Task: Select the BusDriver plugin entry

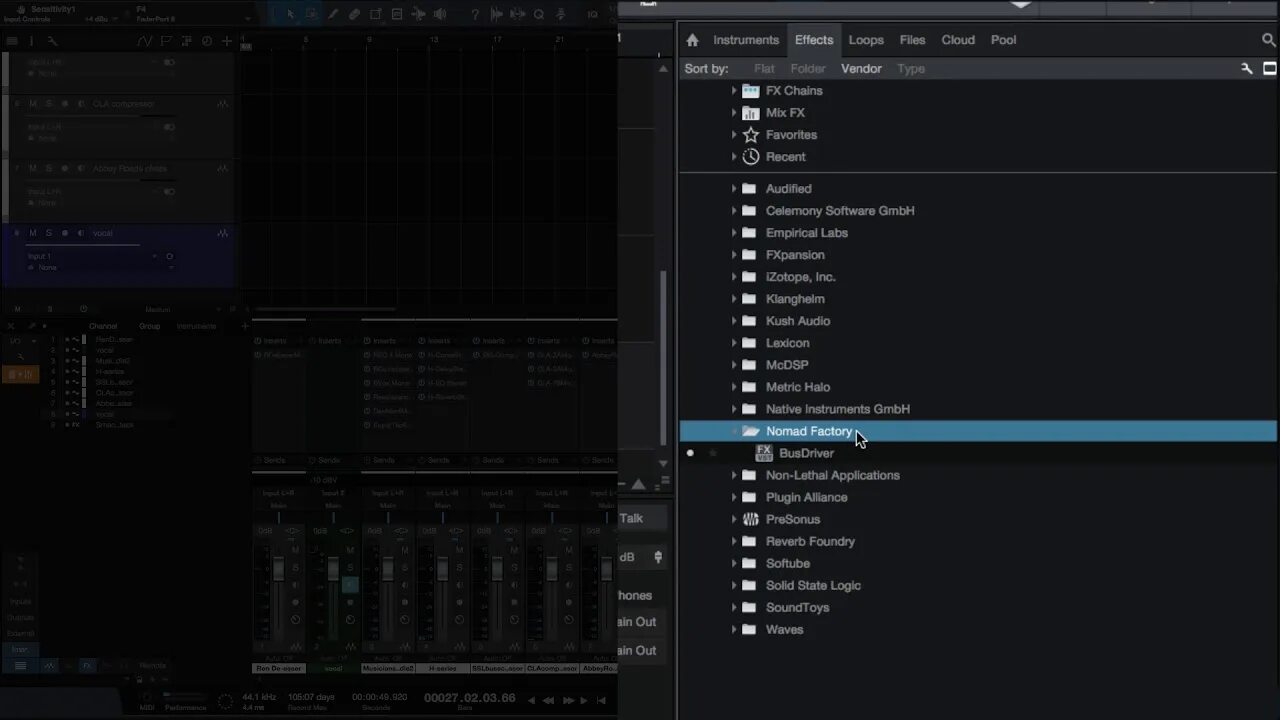Action: click(806, 453)
